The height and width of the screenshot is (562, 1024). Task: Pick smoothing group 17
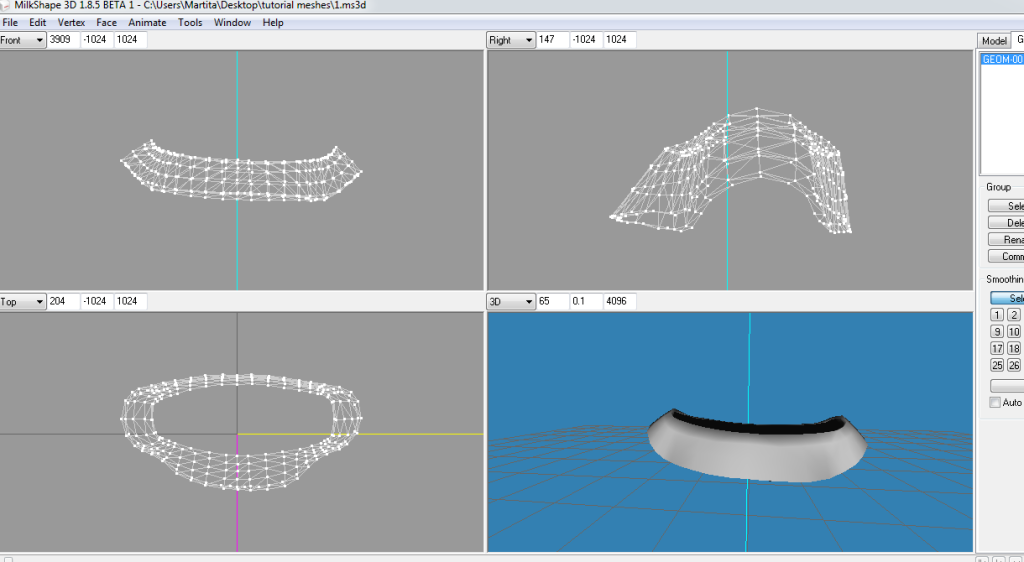(997, 349)
